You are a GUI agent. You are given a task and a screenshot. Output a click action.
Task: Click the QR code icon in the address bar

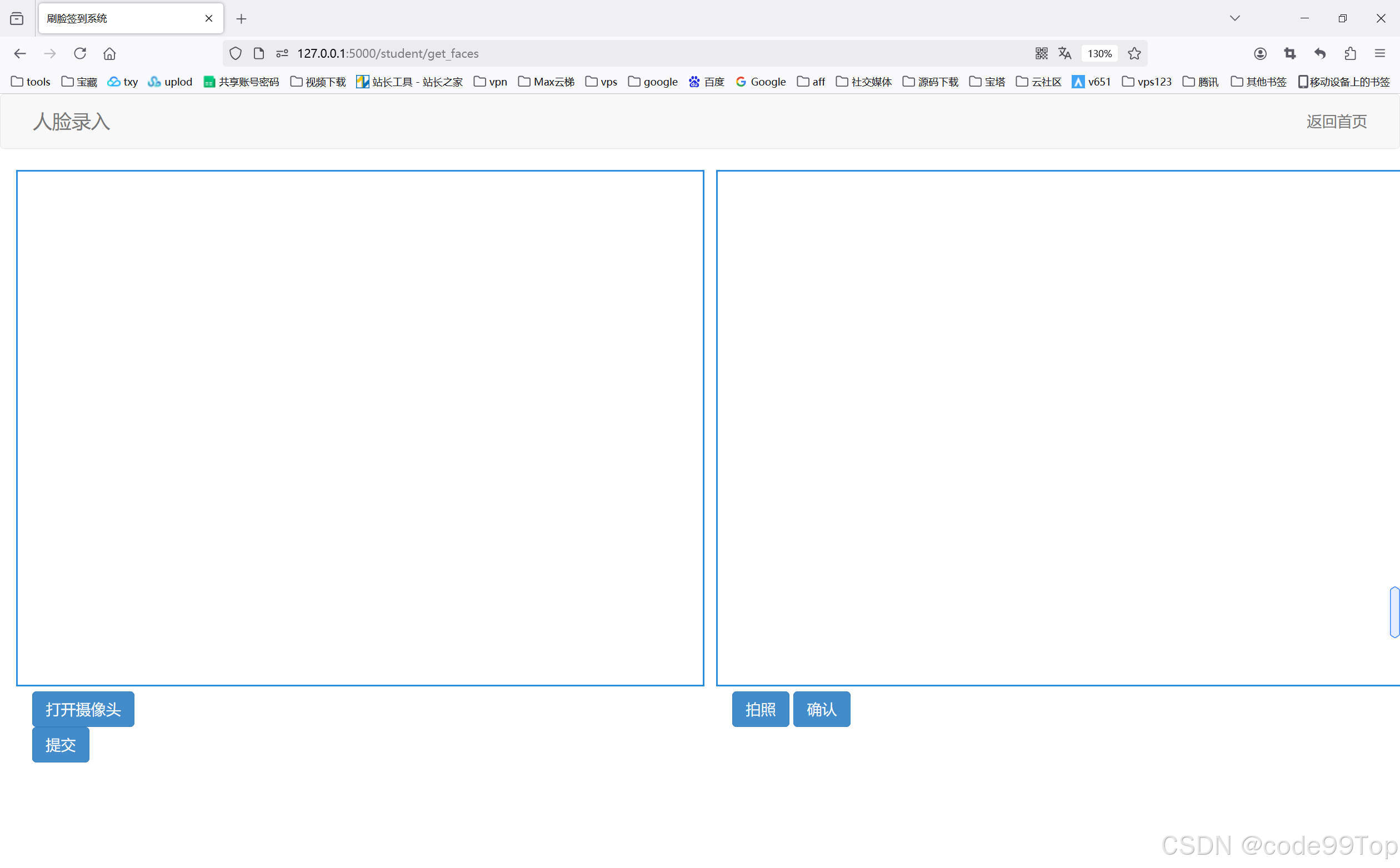[1041, 53]
